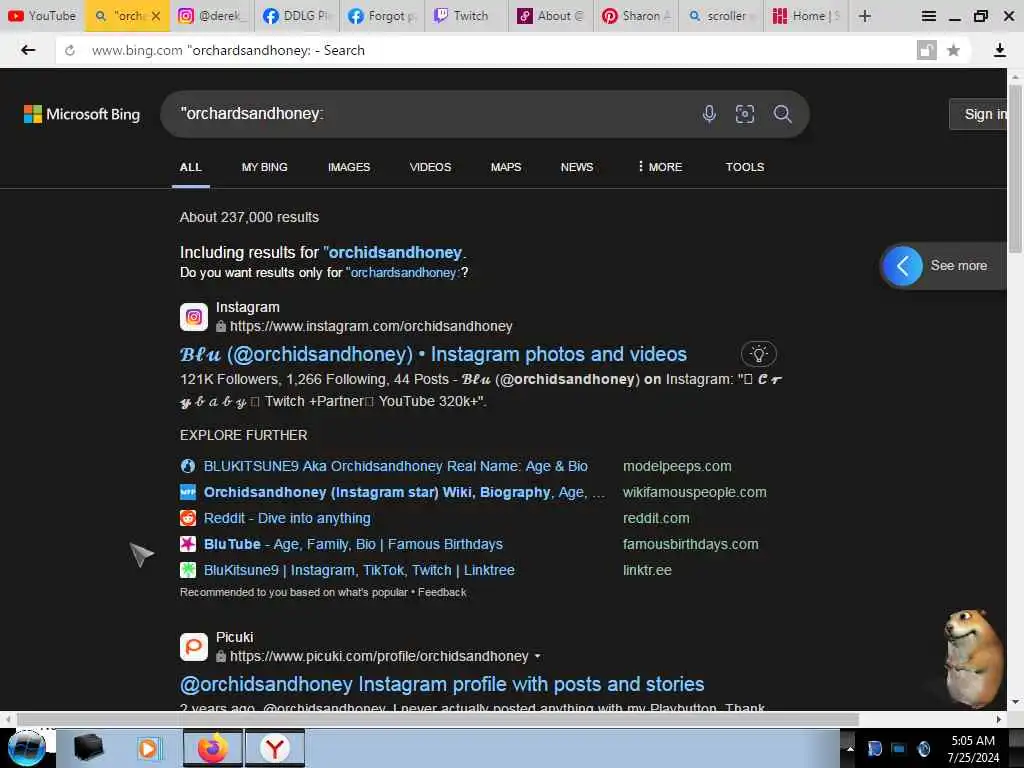Open Blu (@orchidsandhoney) Instagram result link

433,354
